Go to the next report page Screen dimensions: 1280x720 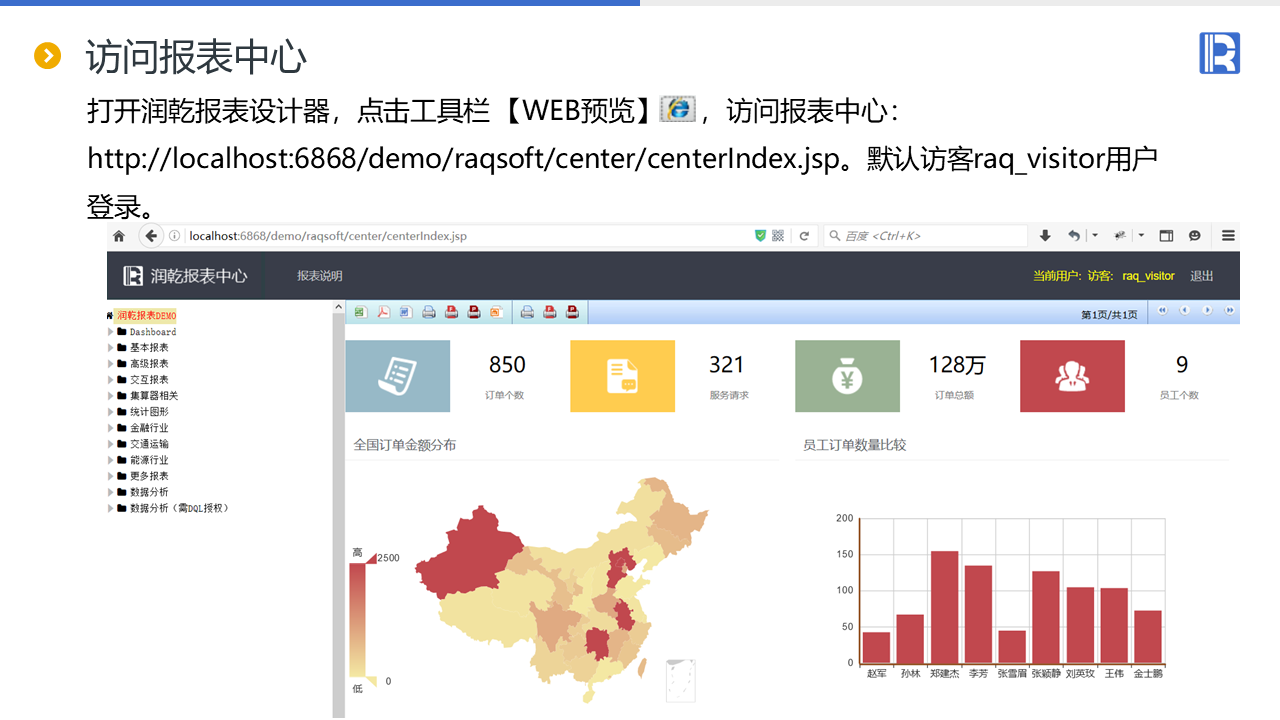(x=1207, y=311)
